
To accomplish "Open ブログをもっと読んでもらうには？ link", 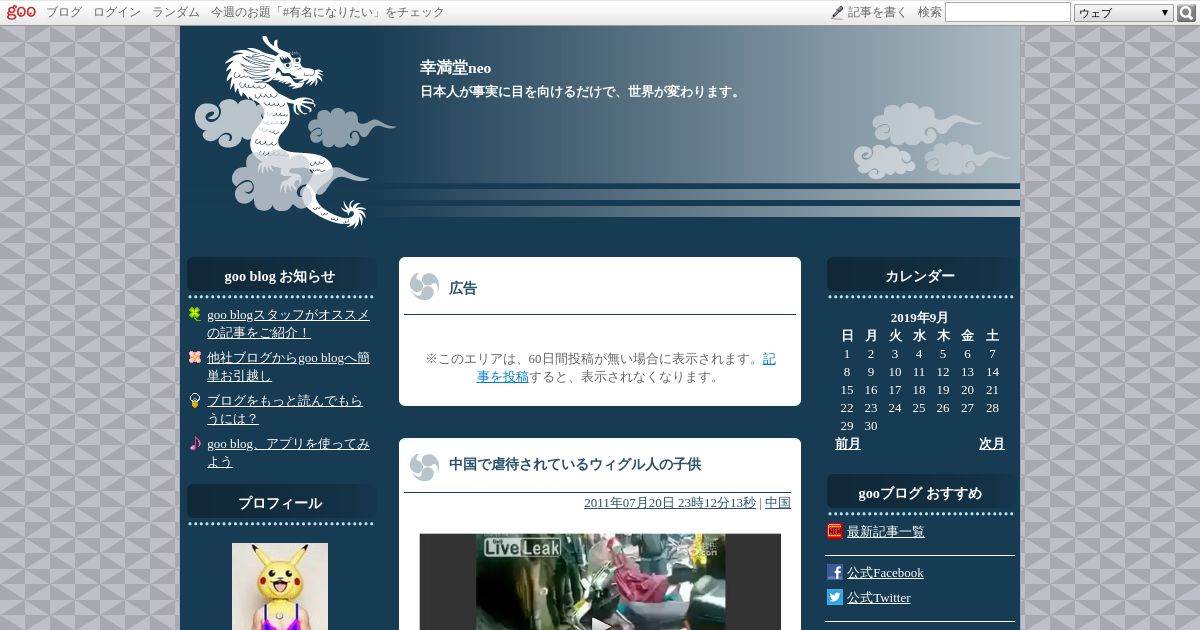I will pos(285,409).
